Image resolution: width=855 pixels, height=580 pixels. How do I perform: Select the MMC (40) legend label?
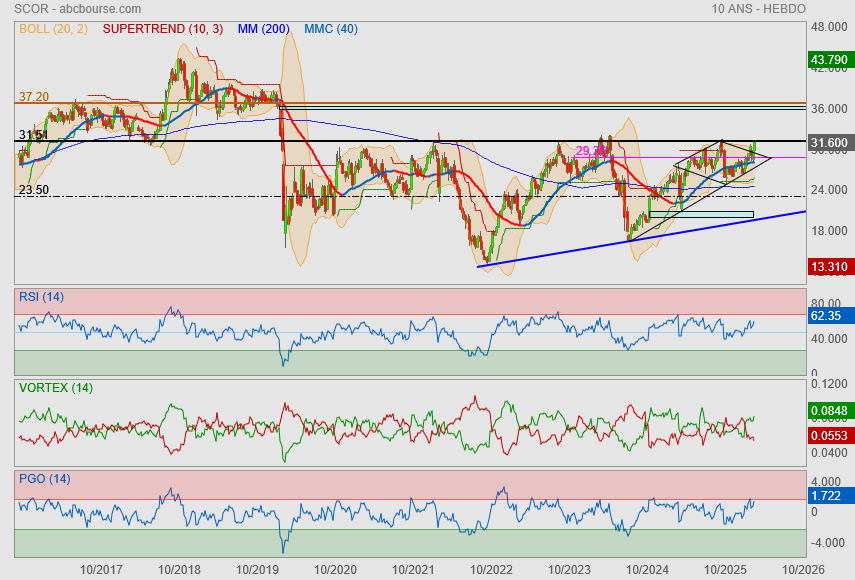(x=330, y=29)
